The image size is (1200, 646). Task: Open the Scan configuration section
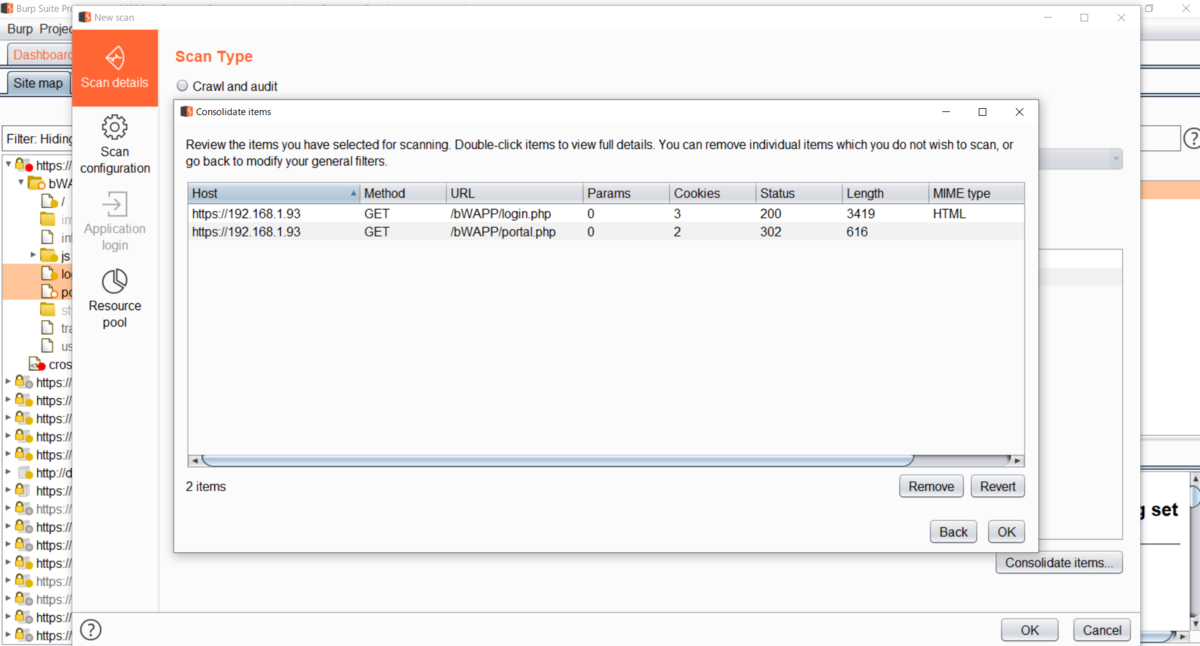tap(115, 145)
